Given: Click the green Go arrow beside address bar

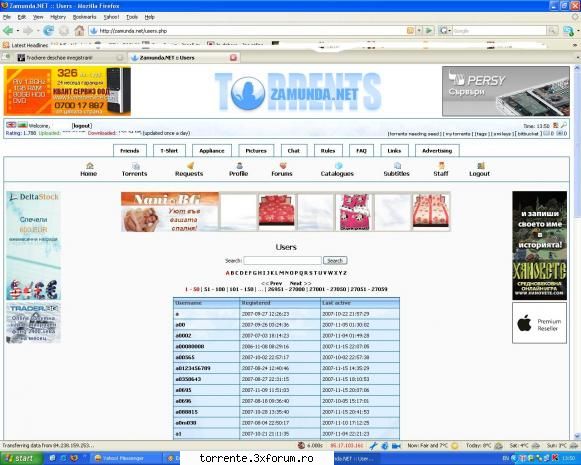Looking at the screenshot, I should pos(429,30).
